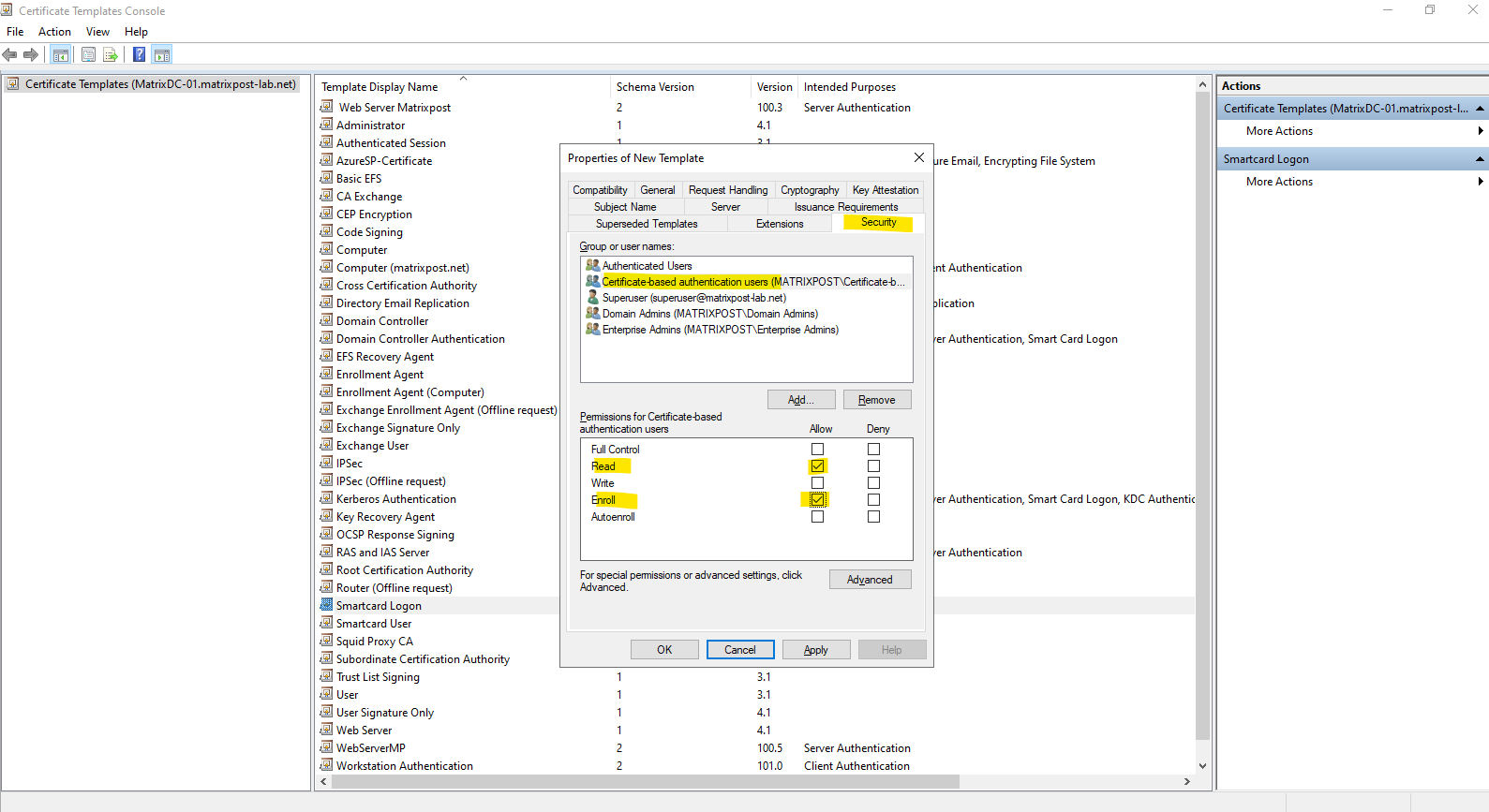Viewport: 1489px width, 812px height.
Task: Click the Superuser account icon in list
Action: (x=592, y=297)
